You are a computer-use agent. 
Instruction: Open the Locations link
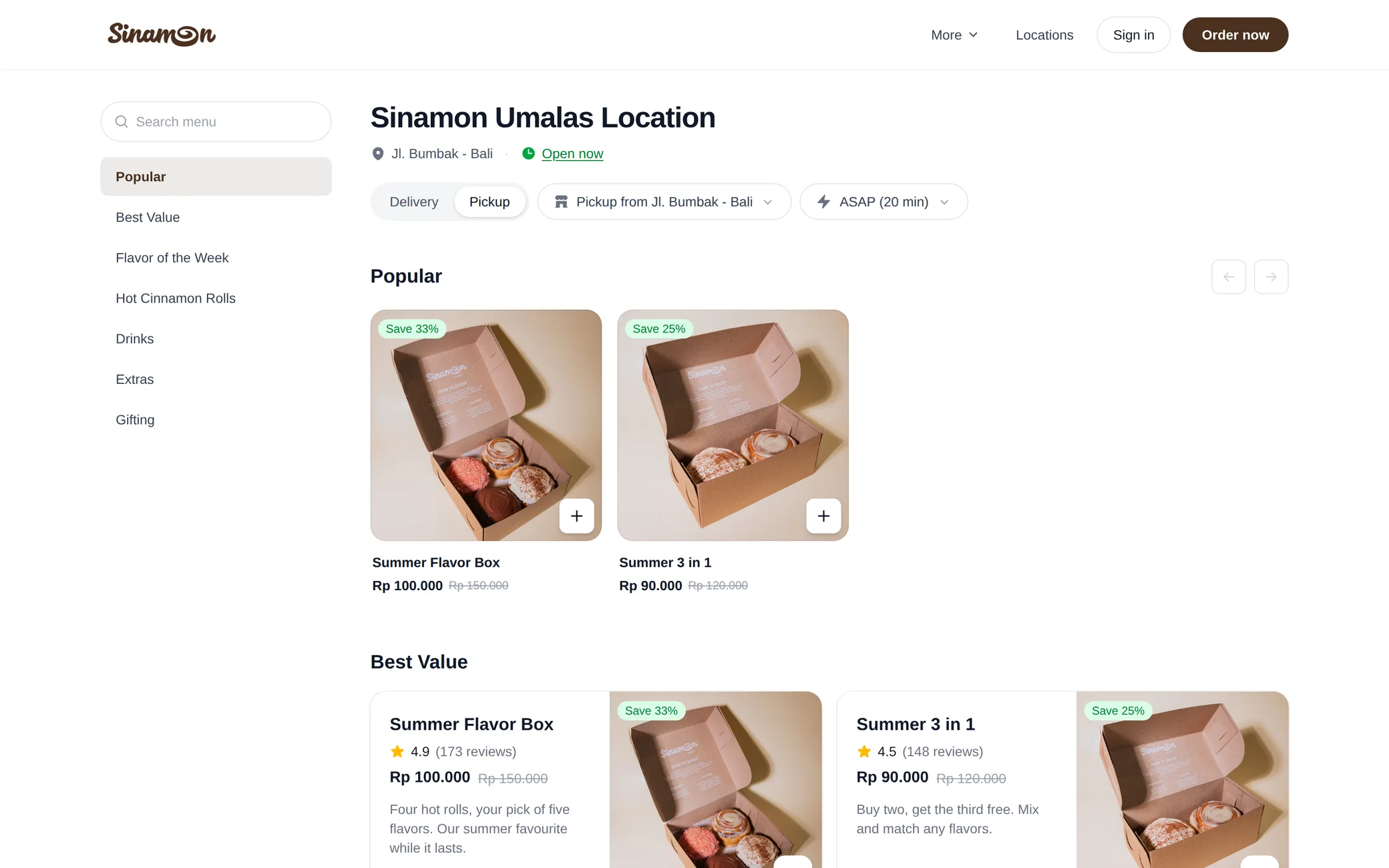(1044, 35)
